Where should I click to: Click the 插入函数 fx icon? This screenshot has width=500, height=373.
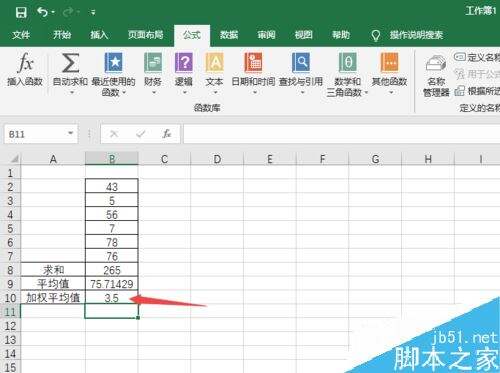[25, 63]
